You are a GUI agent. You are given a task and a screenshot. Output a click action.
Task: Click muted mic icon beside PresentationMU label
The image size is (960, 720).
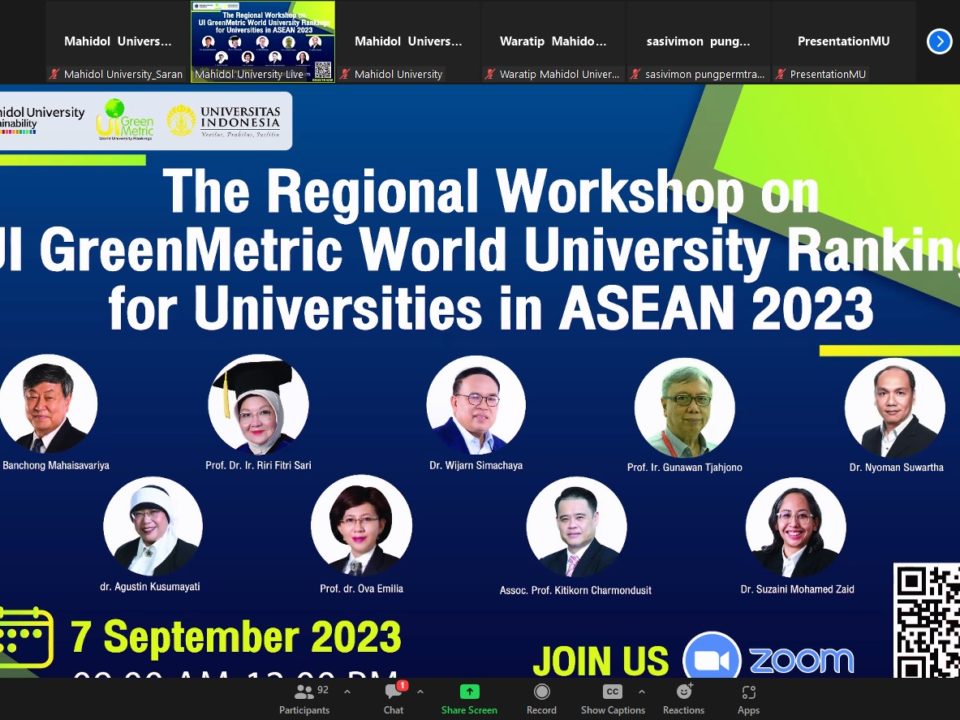[780, 74]
